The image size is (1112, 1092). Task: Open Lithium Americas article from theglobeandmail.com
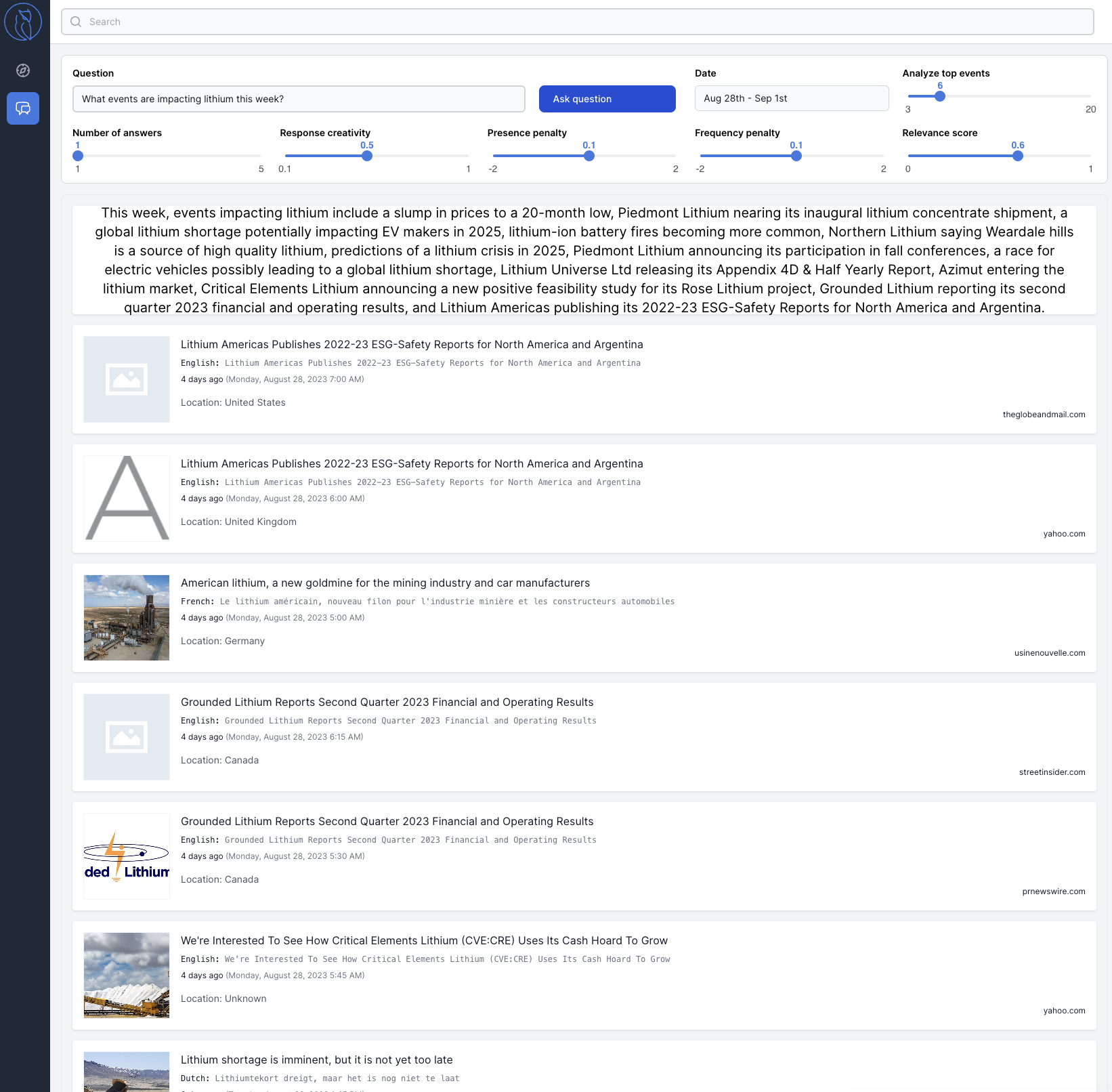412,345
